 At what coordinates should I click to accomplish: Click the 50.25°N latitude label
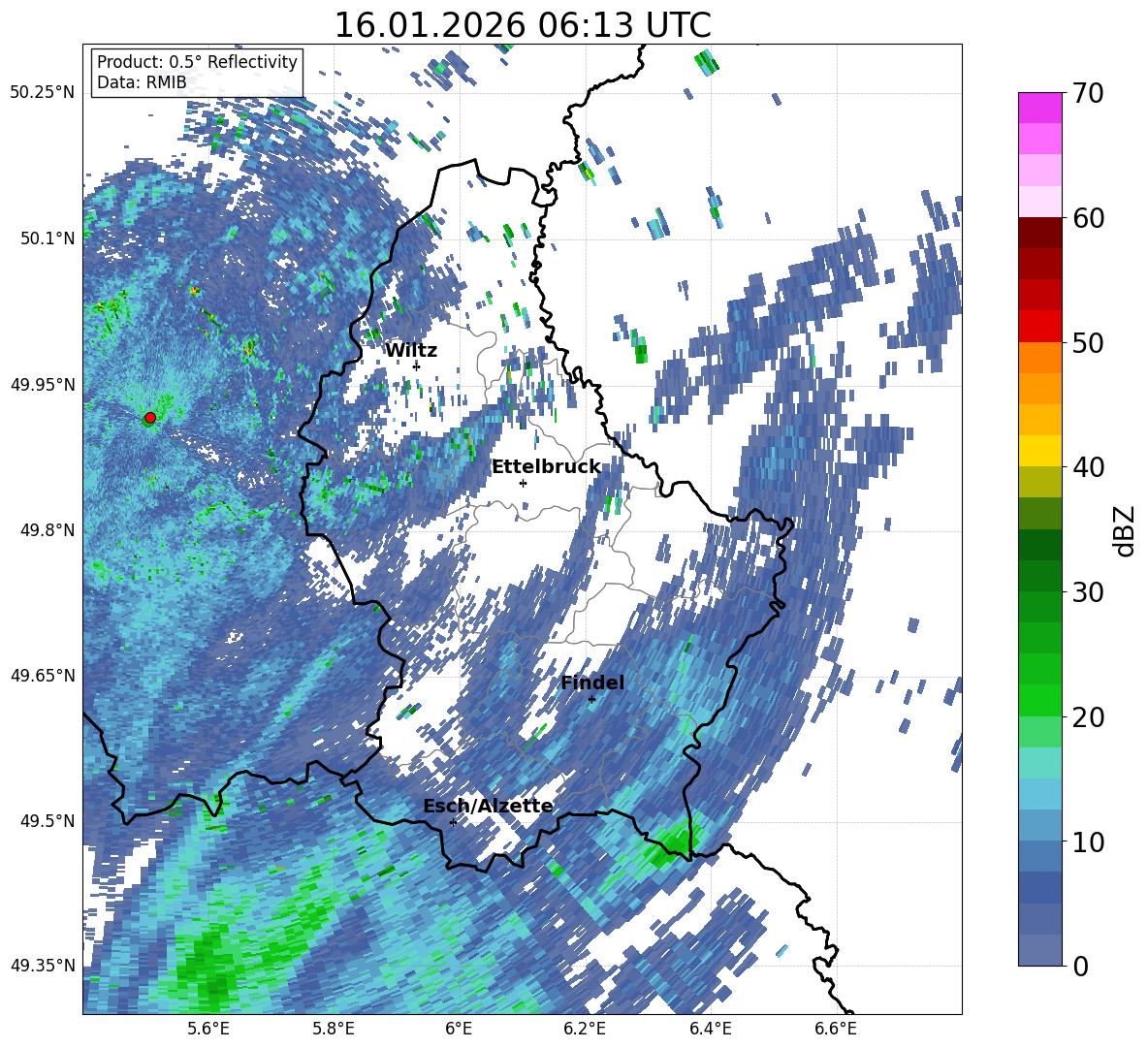point(43,93)
